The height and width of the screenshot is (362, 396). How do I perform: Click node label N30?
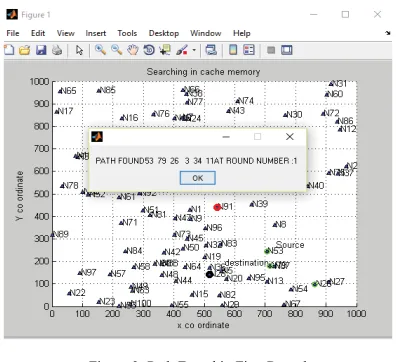click(x=295, y=115)
